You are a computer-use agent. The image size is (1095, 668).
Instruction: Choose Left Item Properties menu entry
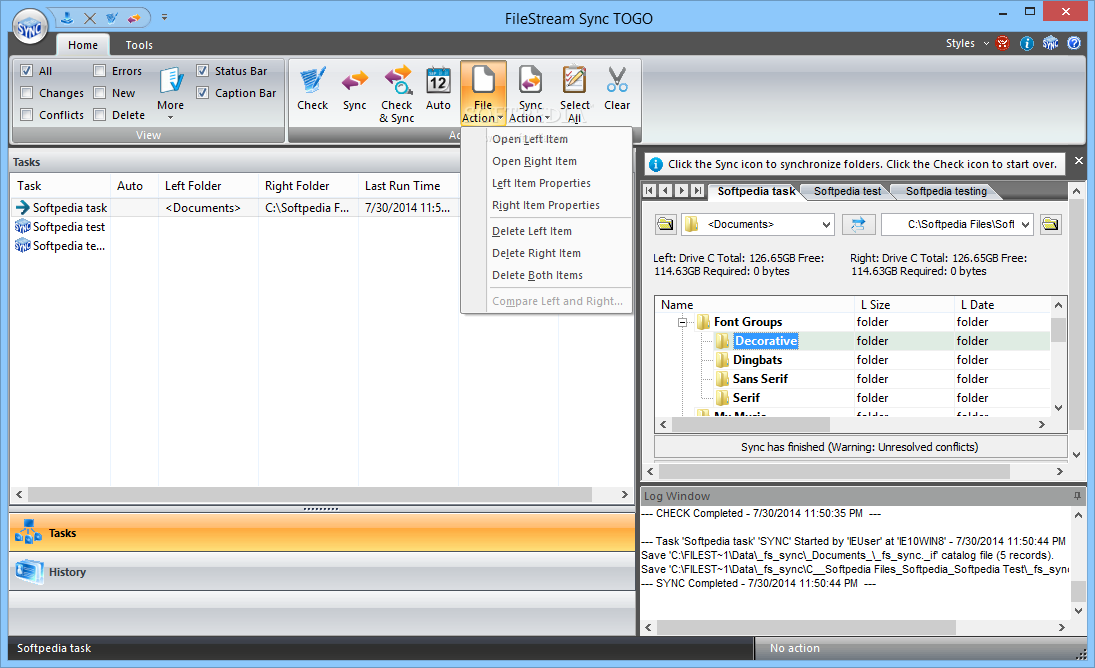tap(541, 183)
